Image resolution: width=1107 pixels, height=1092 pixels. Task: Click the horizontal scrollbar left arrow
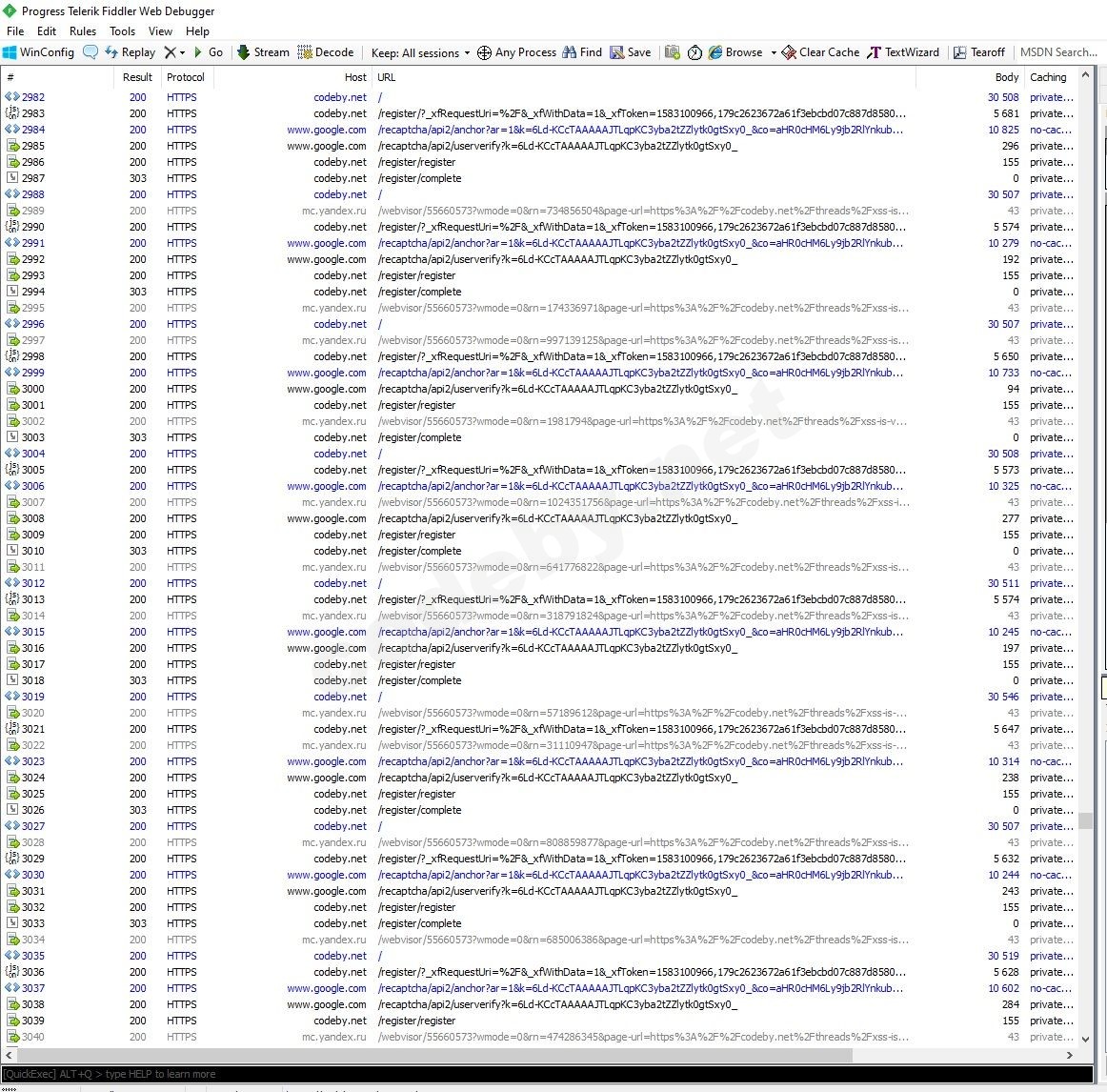tap(9, 1055)
